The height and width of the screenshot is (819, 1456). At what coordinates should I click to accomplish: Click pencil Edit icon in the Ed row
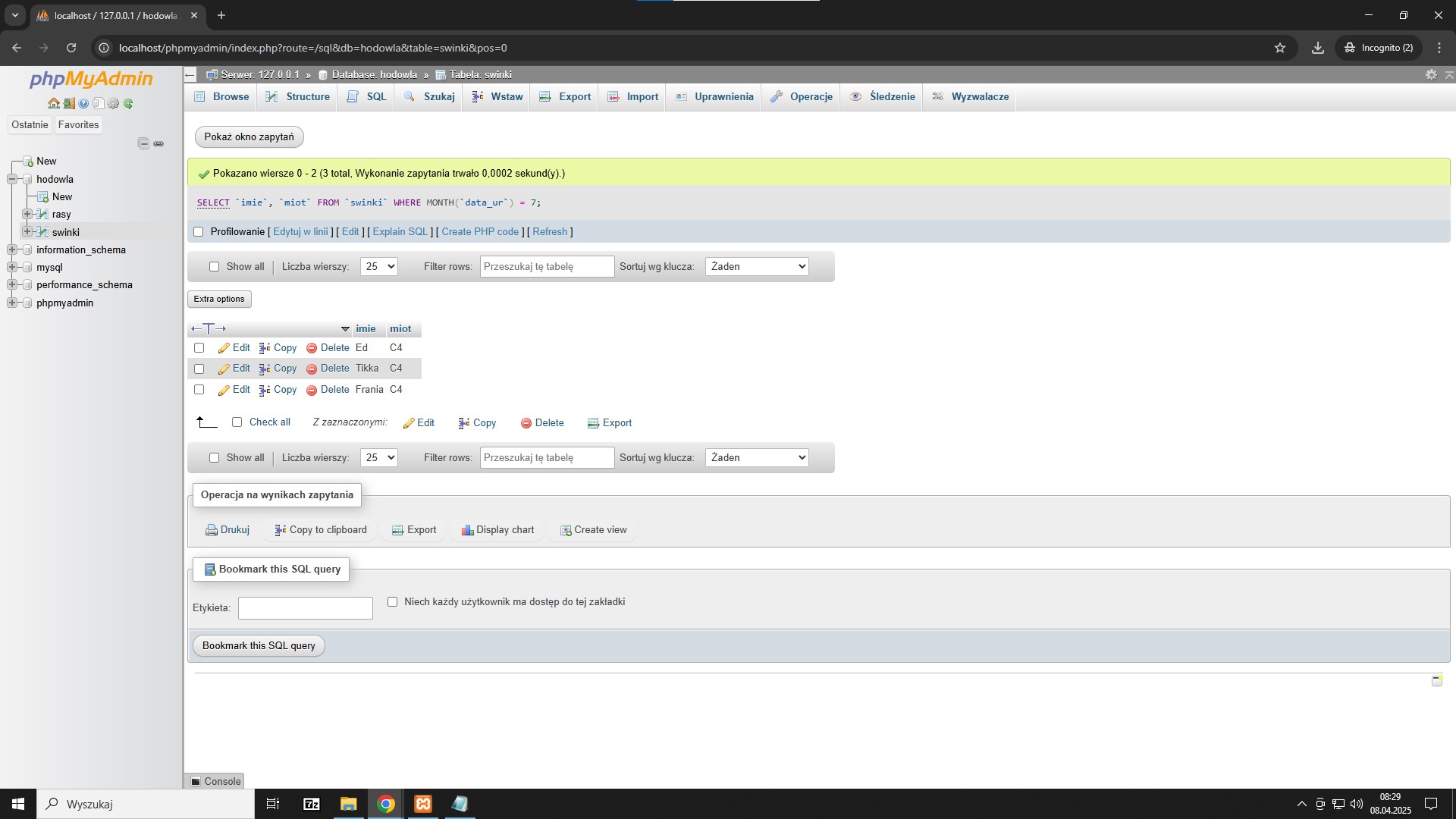tap(224, 348)
